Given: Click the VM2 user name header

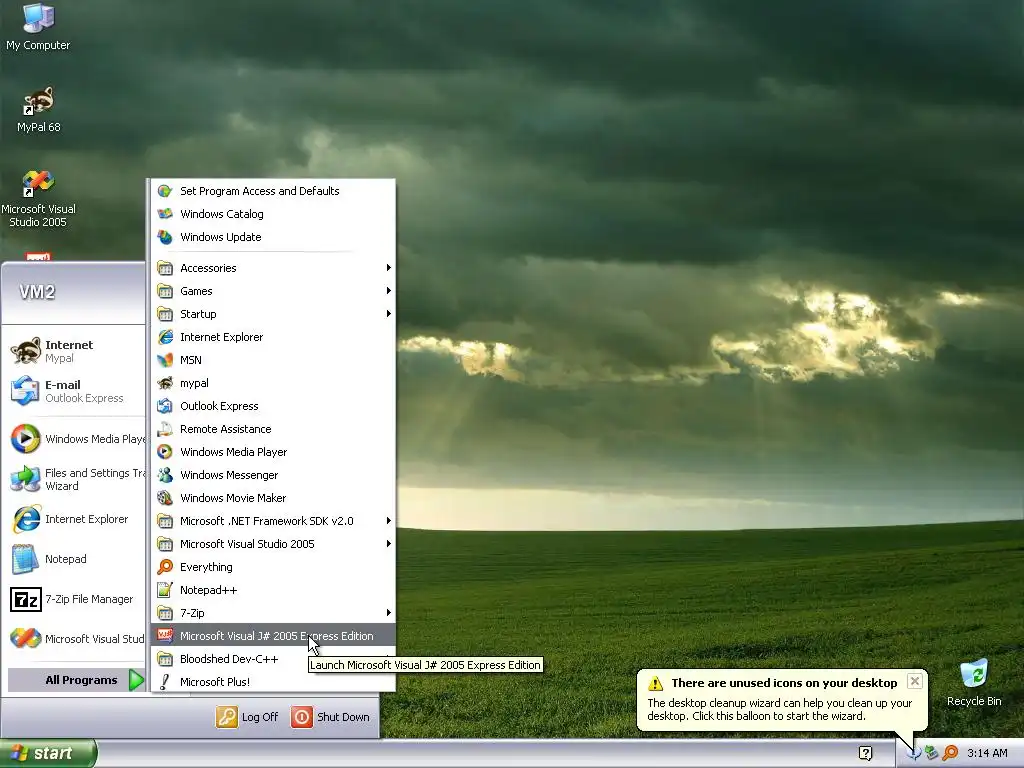Looking at the screenshot, I should point(37,292).
